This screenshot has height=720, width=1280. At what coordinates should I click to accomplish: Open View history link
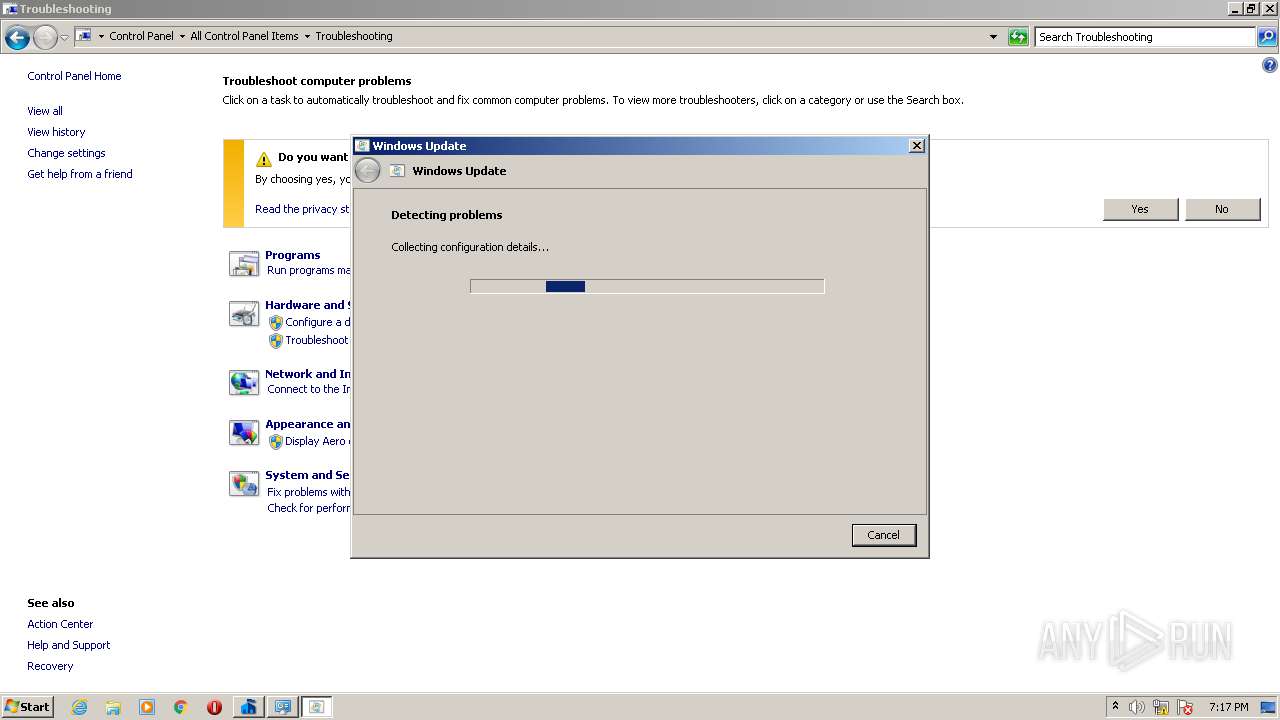click(56, 132)
